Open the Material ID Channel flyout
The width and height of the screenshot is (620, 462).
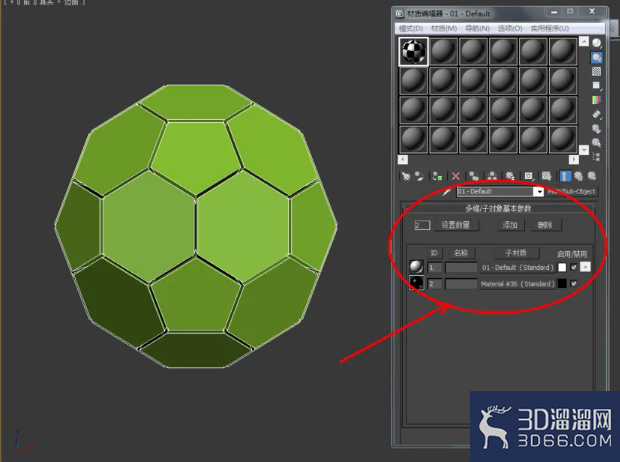coord(528,176)
